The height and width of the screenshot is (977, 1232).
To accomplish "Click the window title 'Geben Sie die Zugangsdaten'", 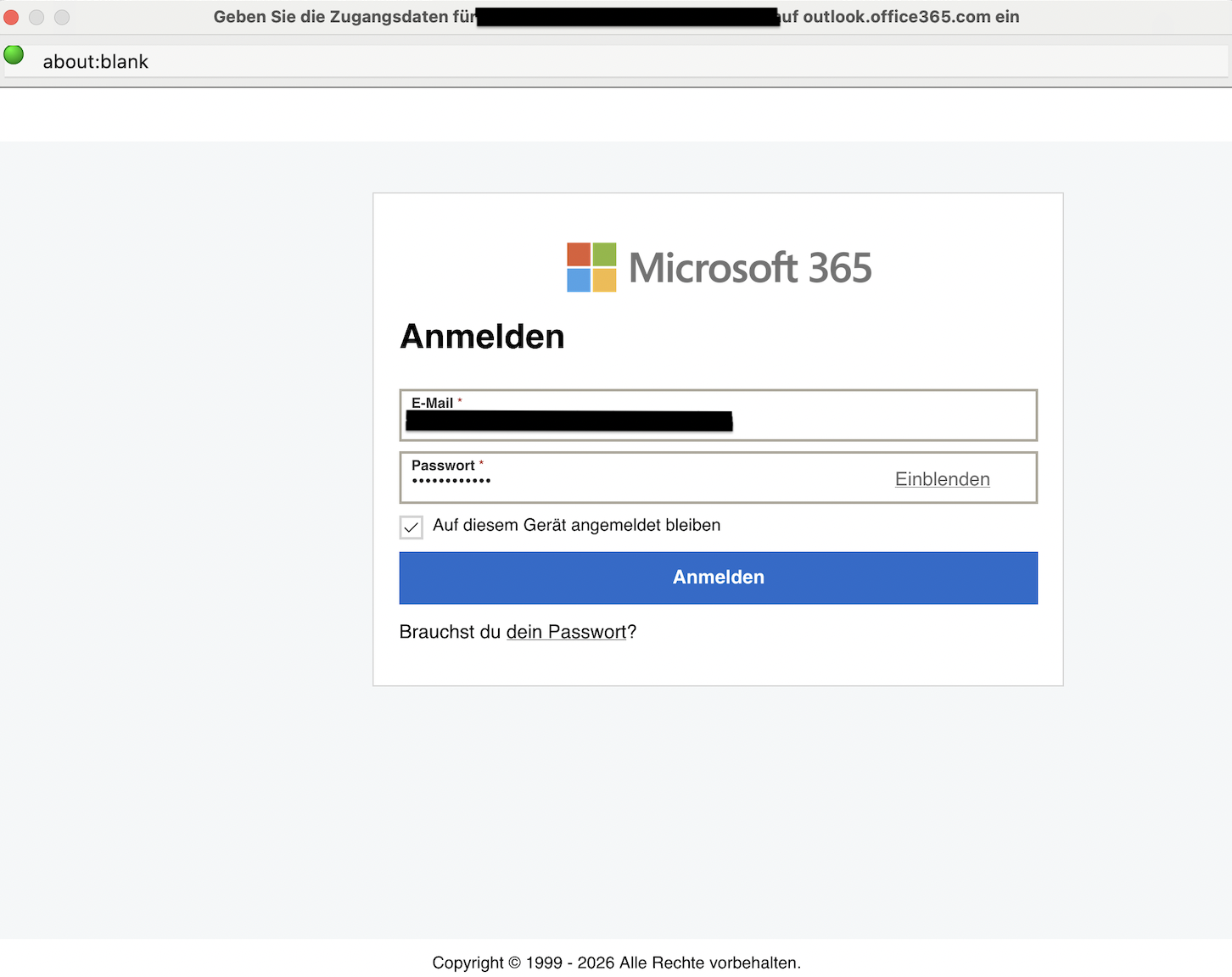I will (x=617, y=17).
